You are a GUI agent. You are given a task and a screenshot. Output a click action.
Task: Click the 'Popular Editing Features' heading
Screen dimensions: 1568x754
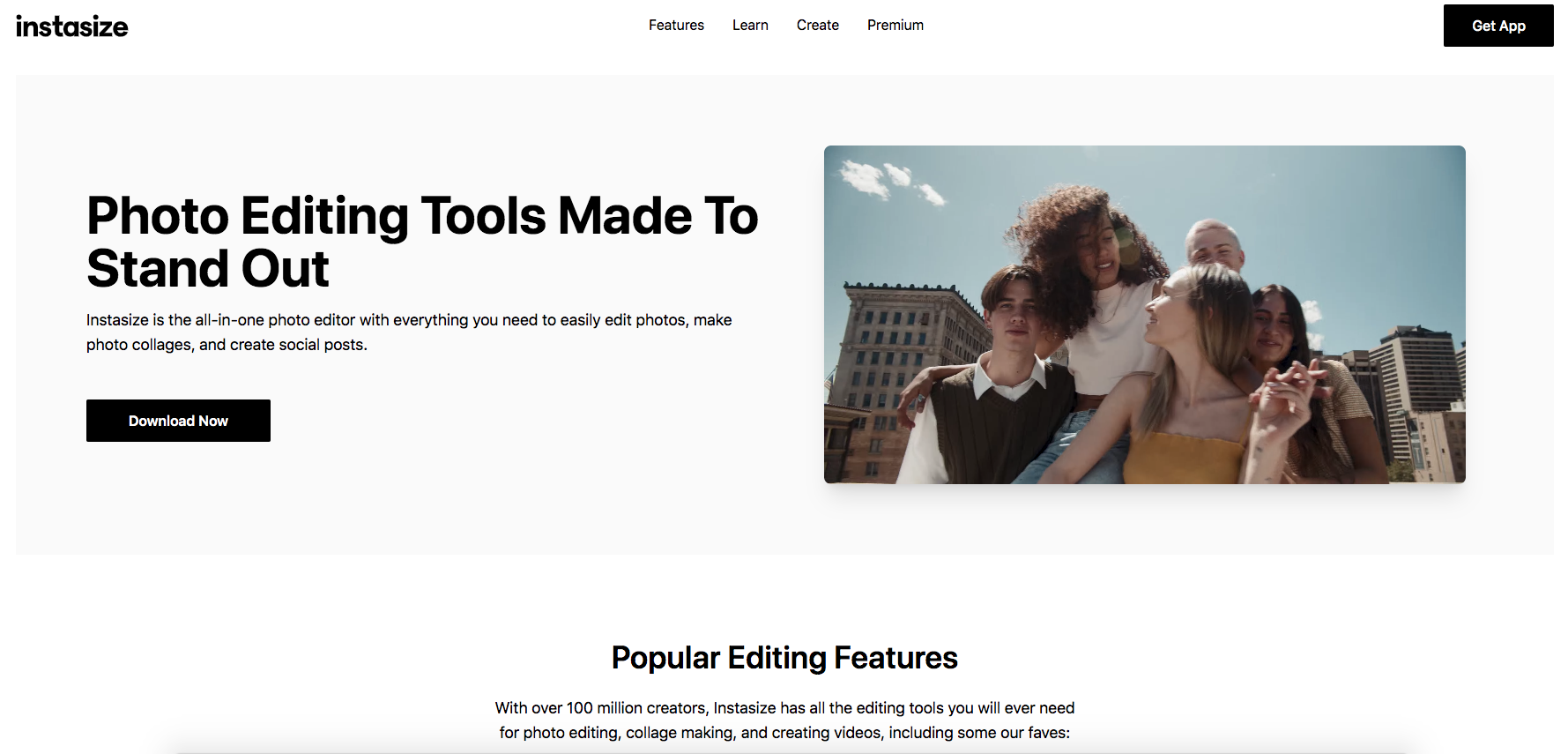784,658
